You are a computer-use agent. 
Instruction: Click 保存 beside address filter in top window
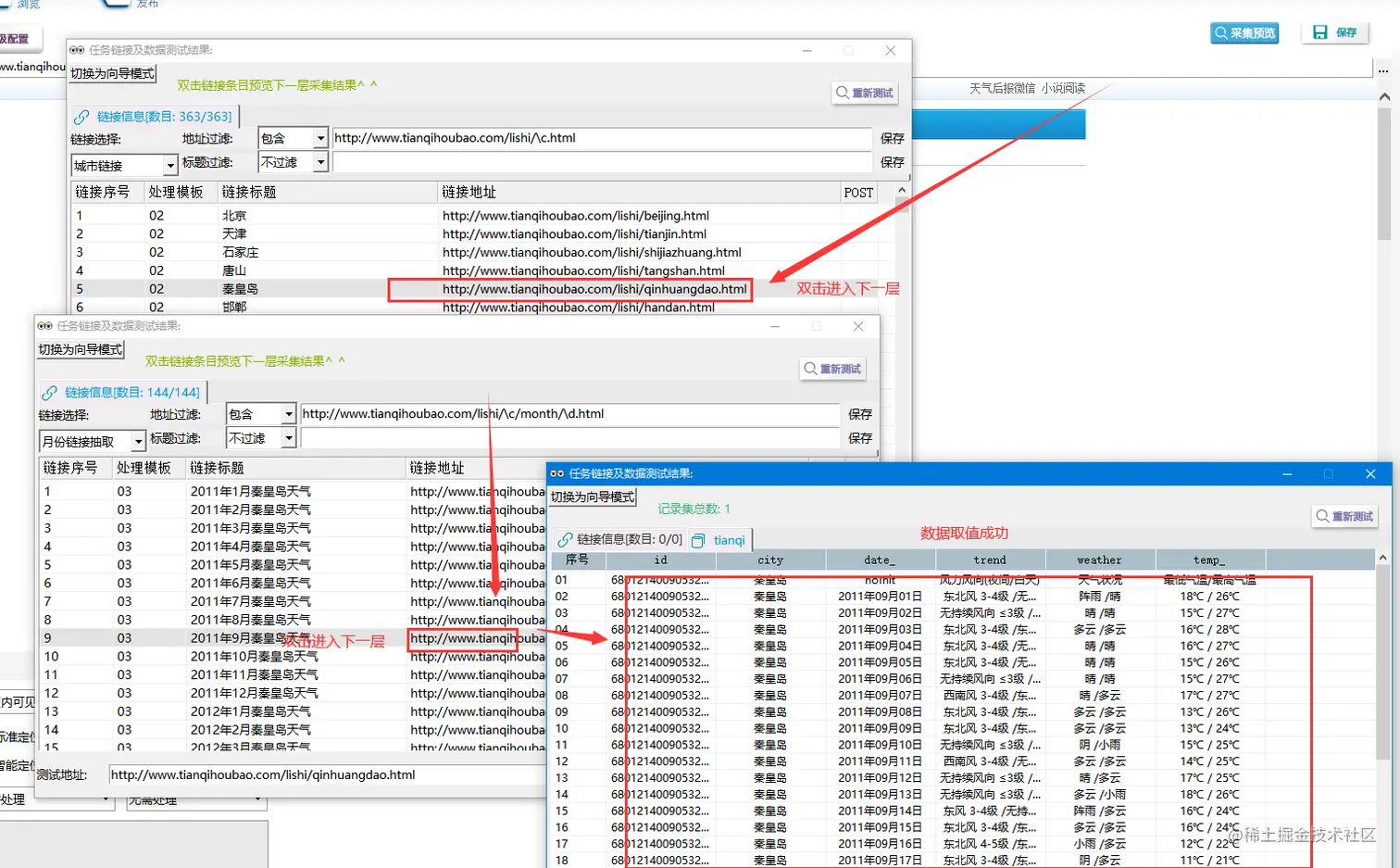coord(892,138)
